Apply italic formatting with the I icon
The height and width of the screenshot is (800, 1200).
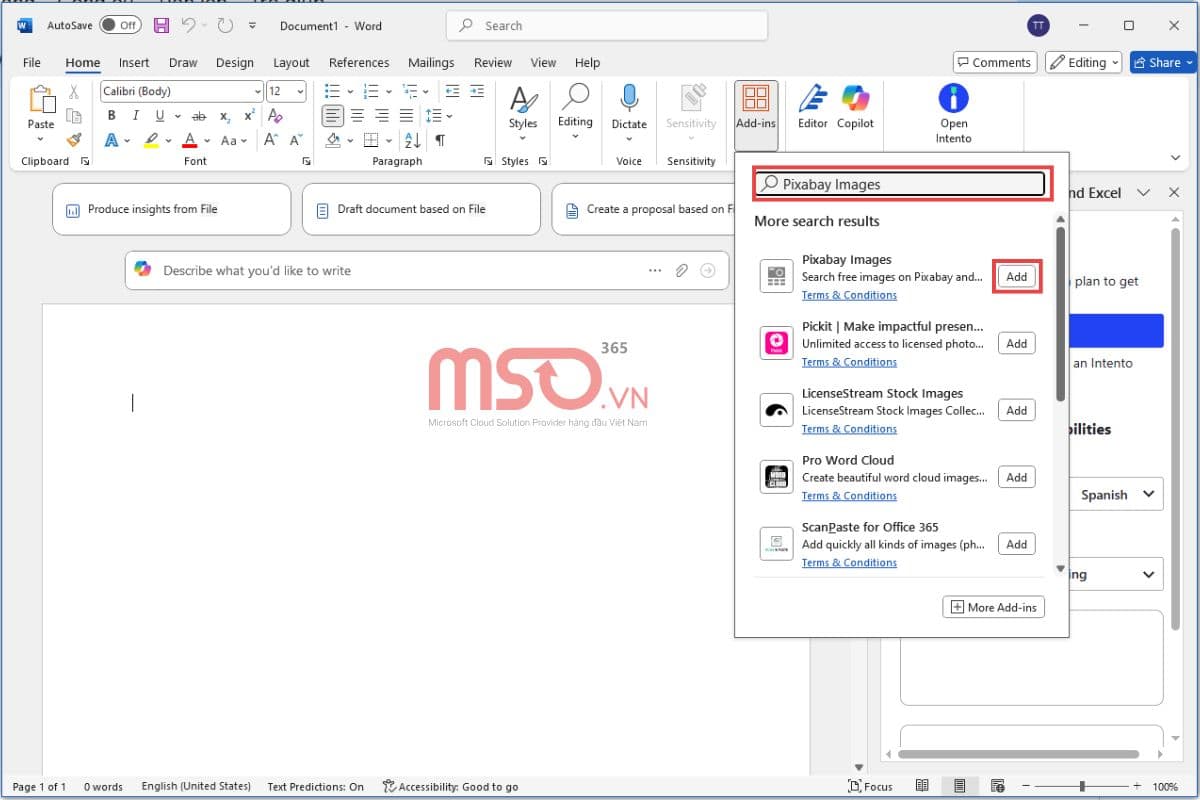(x=136, y=116)
